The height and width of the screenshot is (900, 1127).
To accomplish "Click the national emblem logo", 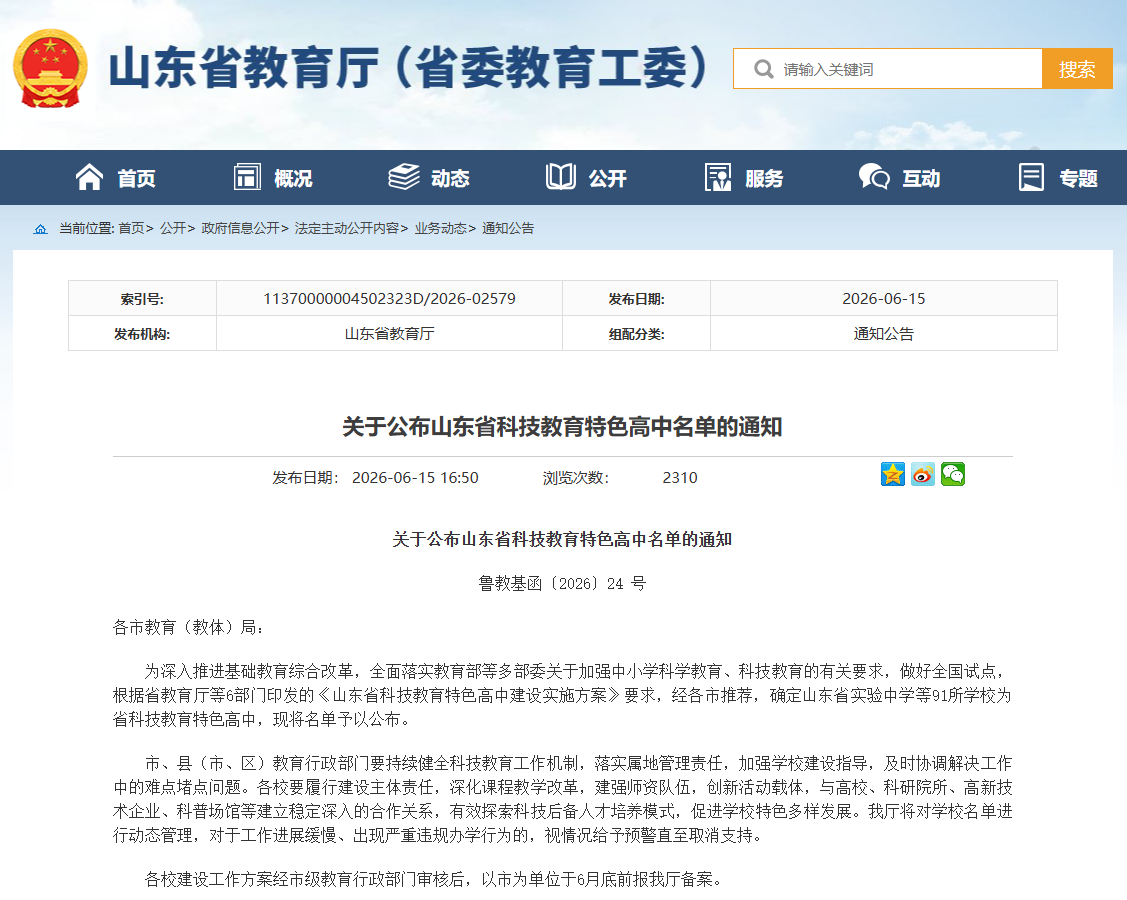I will 50,69.
